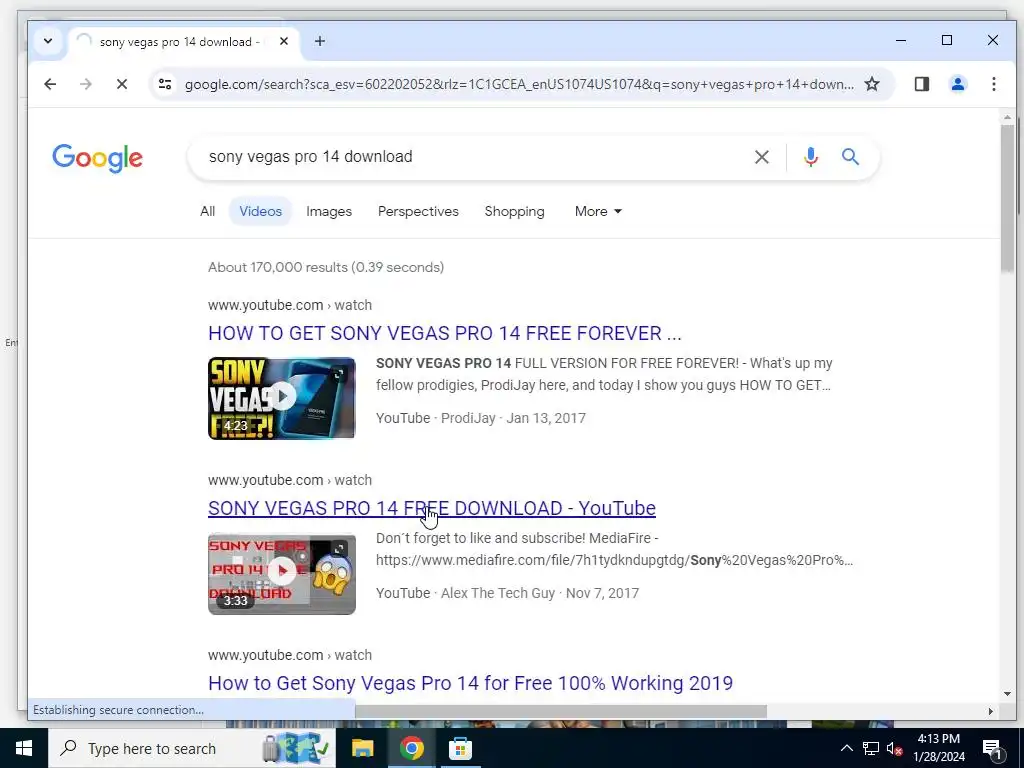Submit search with magnifier icon

point(850,157)
